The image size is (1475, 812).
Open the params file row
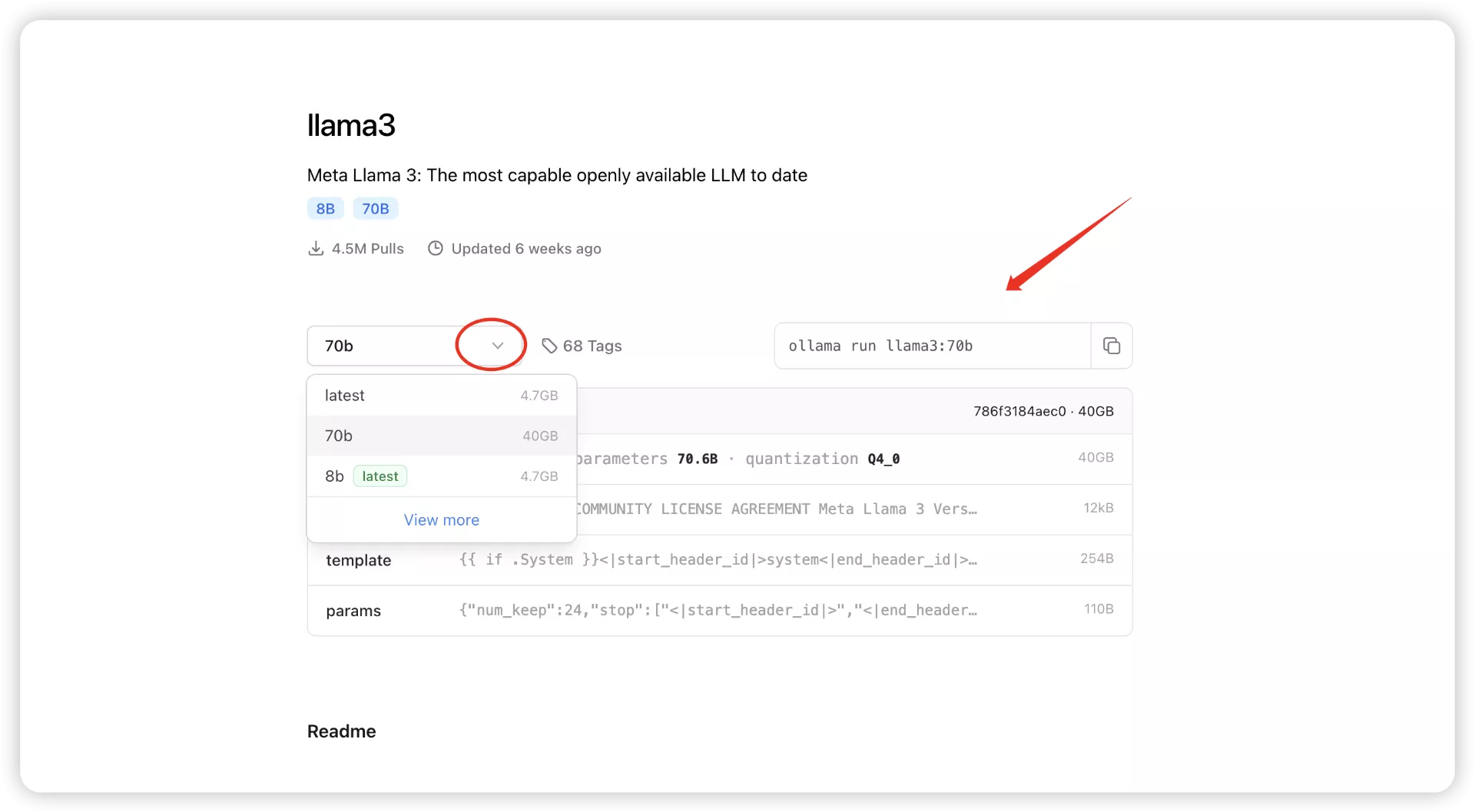click(x=720, y=611)
